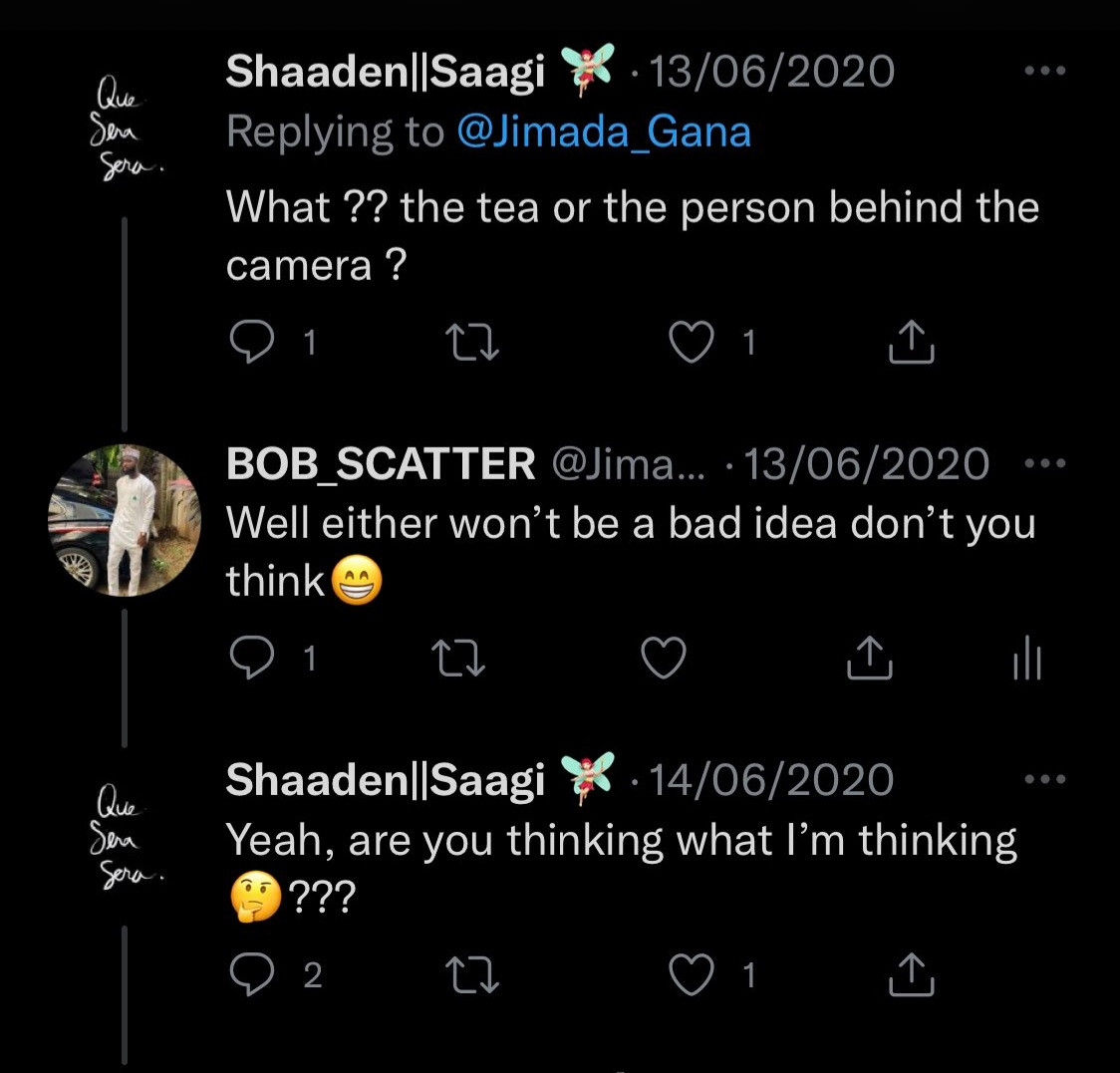The width and height of the screenshot is (1120, 1073).
Task: Like BOB_SCATTER's tweet
Action: click(x=663, y=659)
